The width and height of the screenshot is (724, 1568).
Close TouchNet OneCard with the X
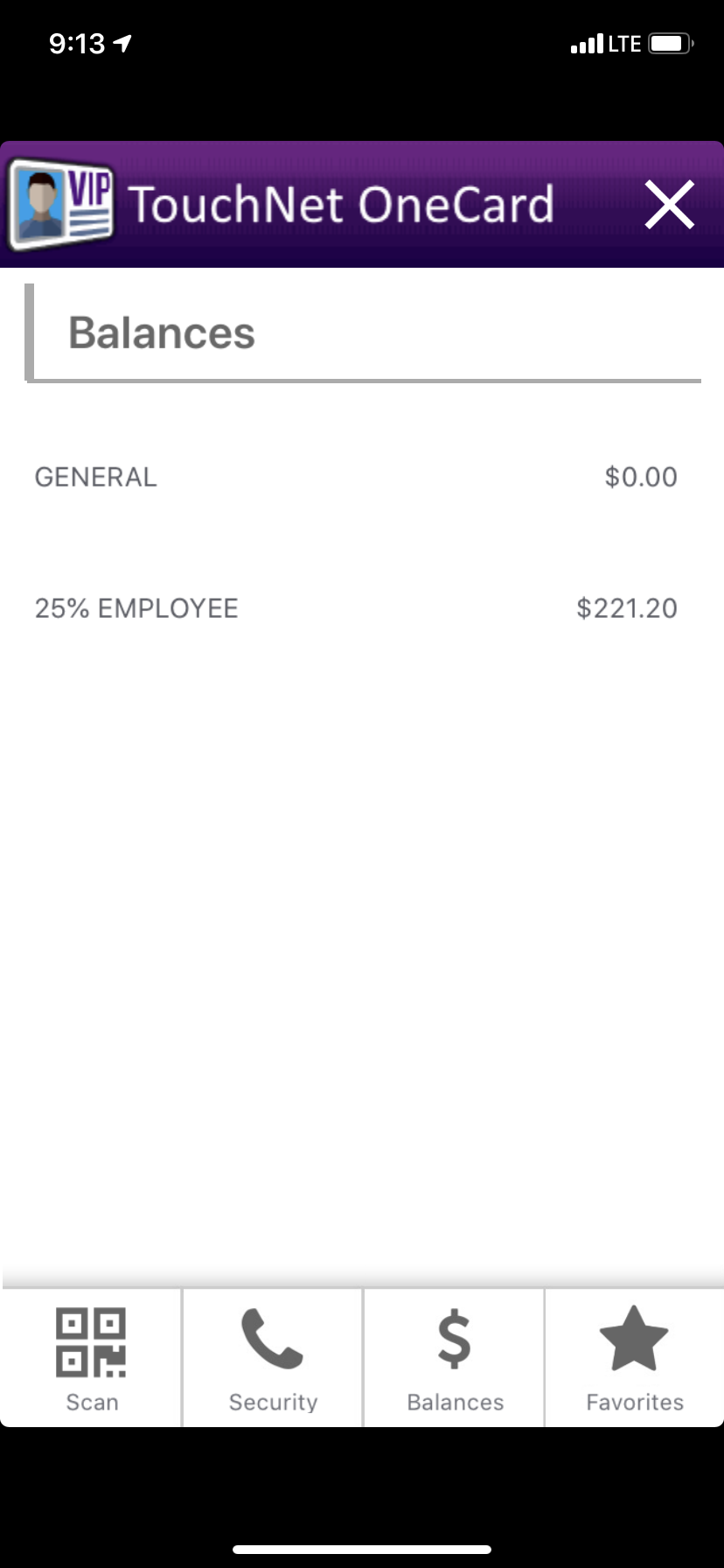[x=670, y=205]
